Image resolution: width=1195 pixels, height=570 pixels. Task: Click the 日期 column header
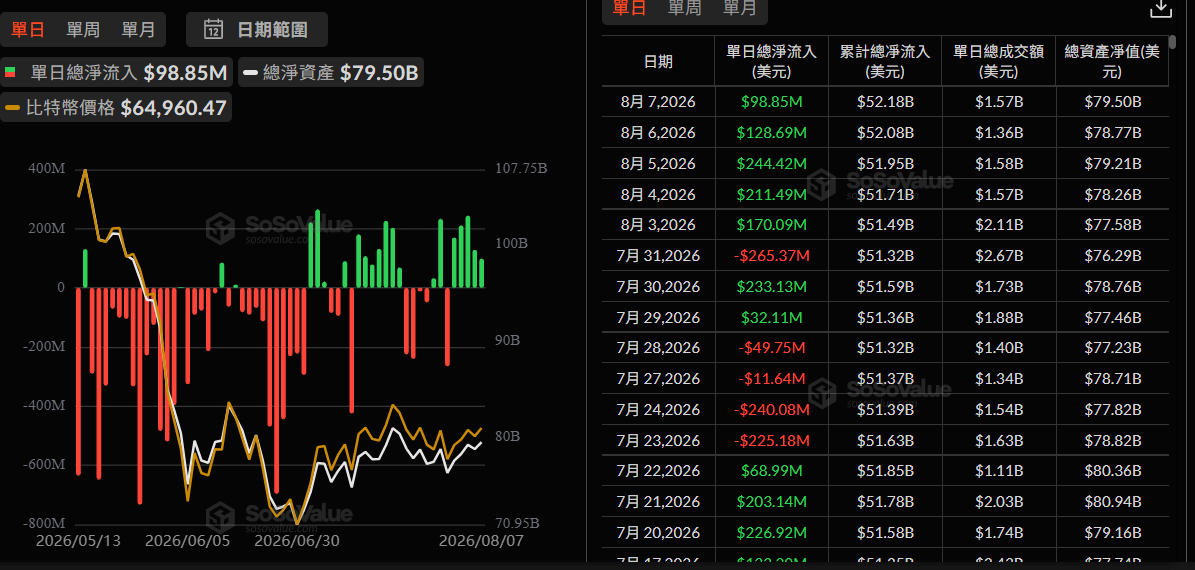(658, 62)
